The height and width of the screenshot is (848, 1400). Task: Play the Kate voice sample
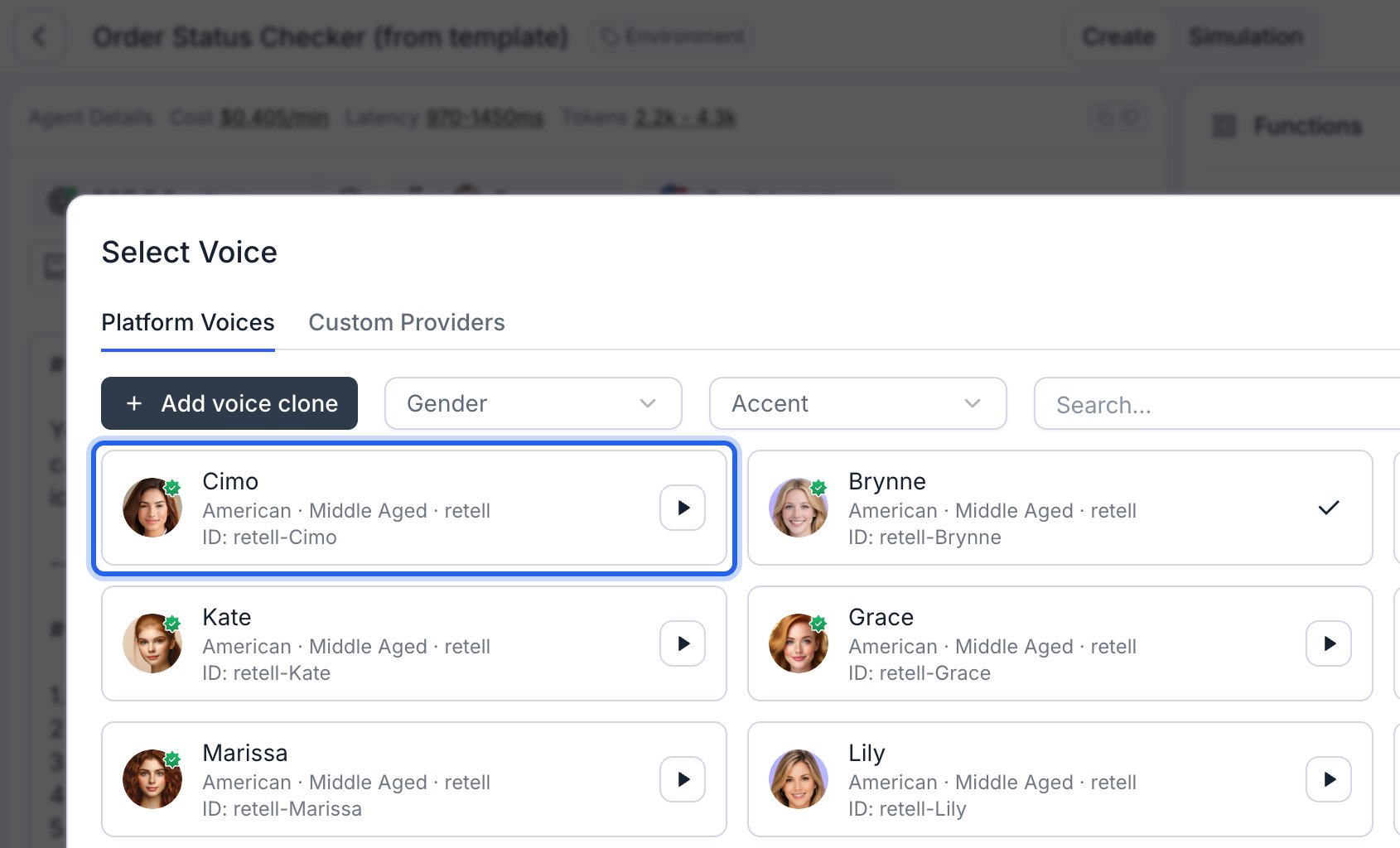tap(683, 643)
